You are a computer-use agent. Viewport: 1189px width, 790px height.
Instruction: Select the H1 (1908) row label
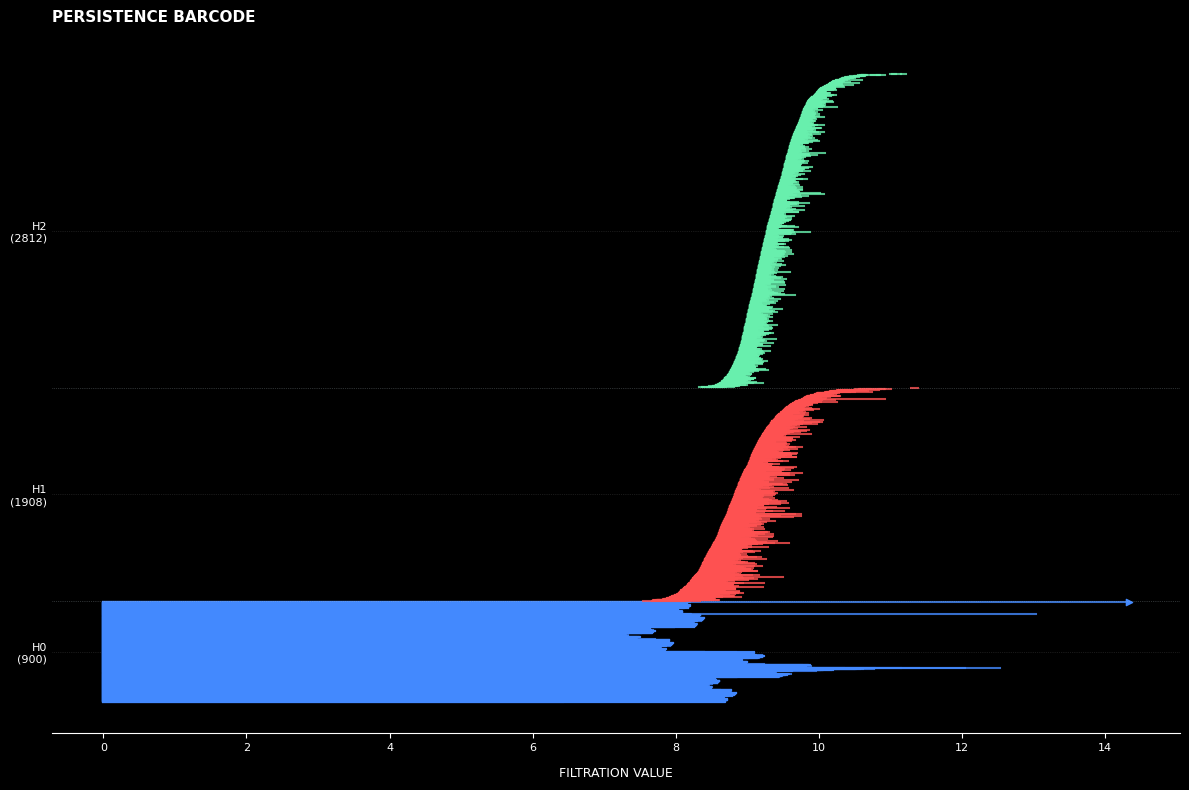29,495
